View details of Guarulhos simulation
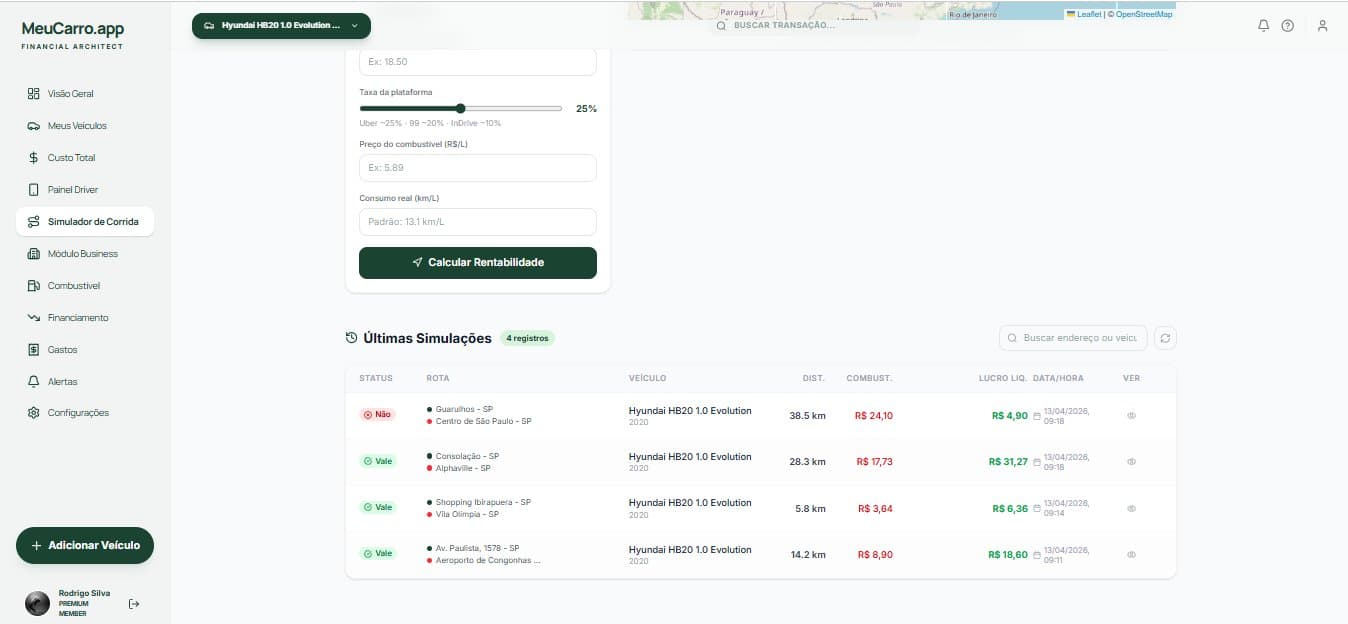Viewport: 1348px width, 624px height. 1131,416
